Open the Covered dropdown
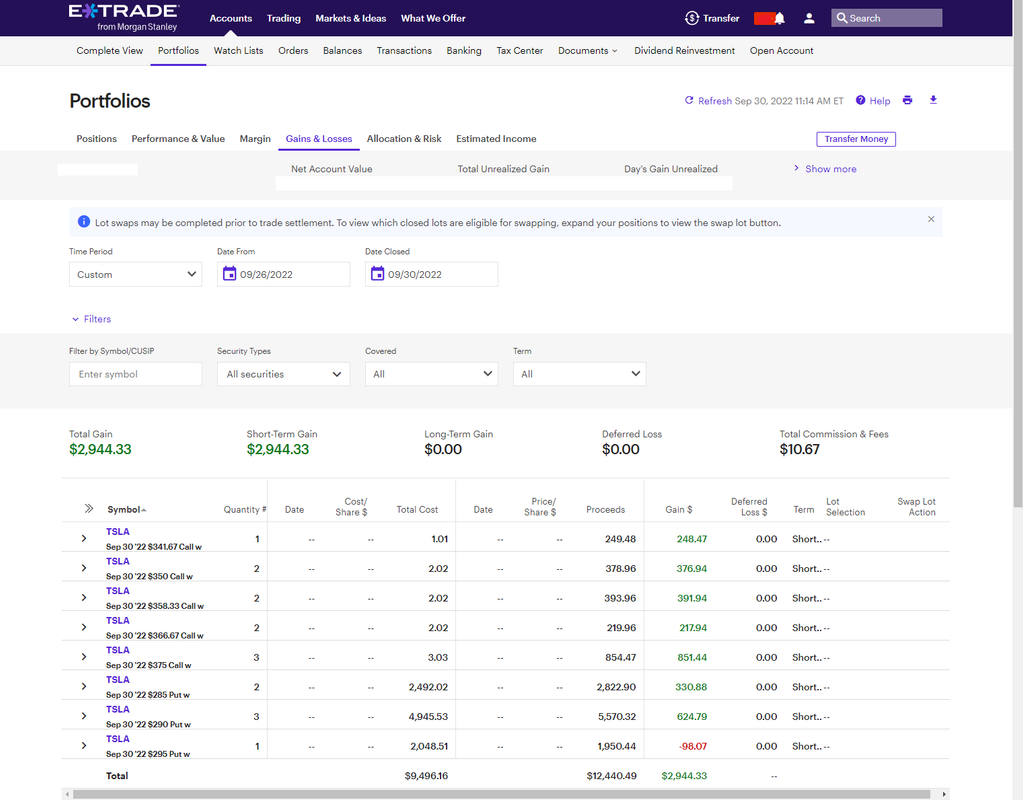This screenshot has height=800, width=1023. 431,374
